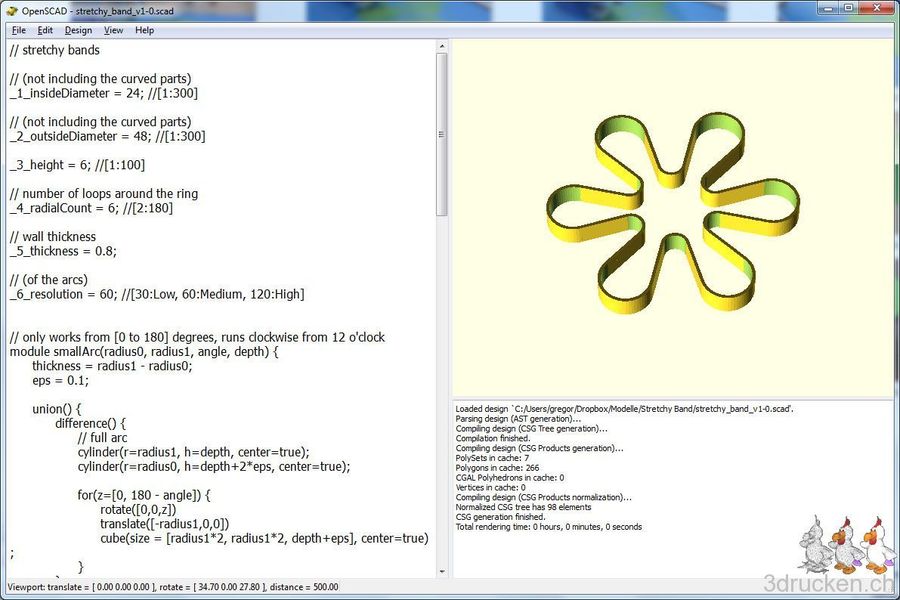900x600 pixels.
Task: Click the line '_1_insideDiameter = 24;'
Action: (x=103, y=93)
